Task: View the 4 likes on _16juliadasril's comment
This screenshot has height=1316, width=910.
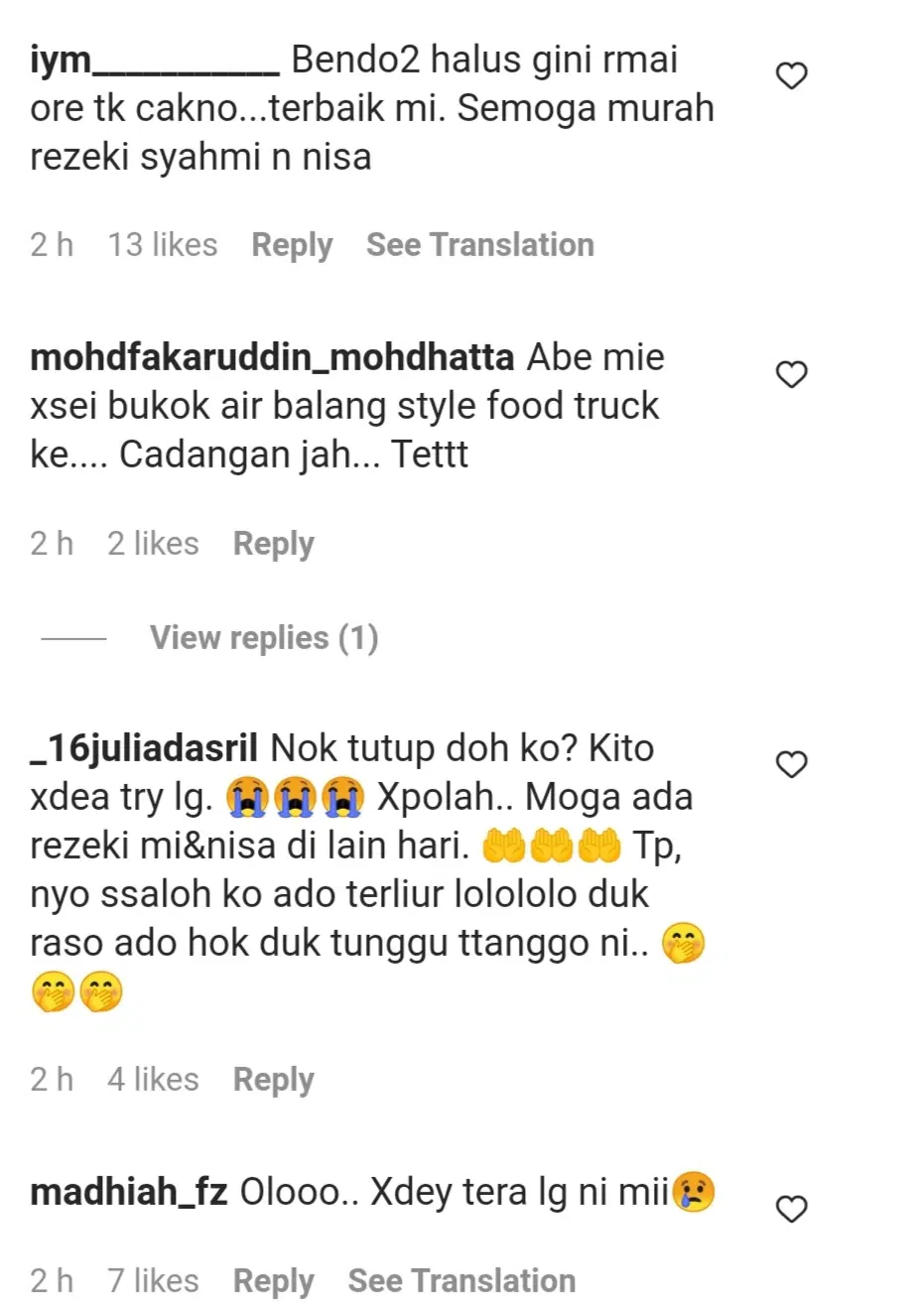Action: [x=153, y=1080]
